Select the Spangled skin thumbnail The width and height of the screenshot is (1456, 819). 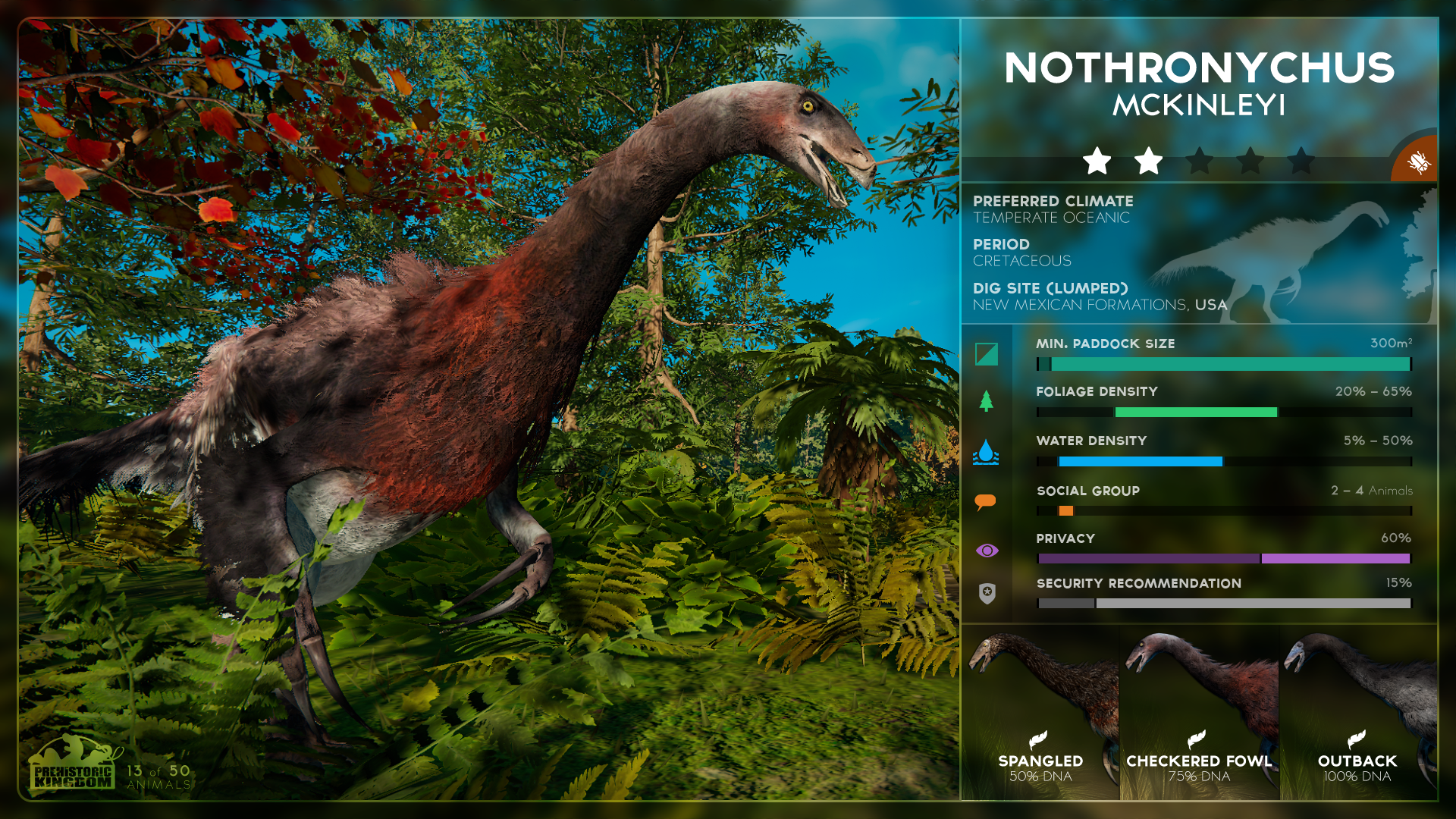click(x=1040, y=712)
